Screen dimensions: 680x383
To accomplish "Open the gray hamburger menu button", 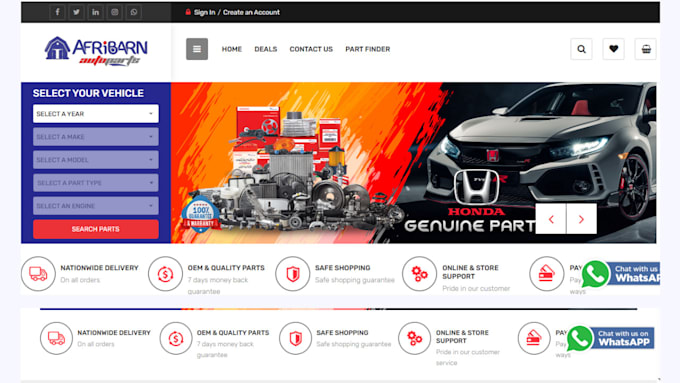I will pyautogui.click(x=197, y=49).
